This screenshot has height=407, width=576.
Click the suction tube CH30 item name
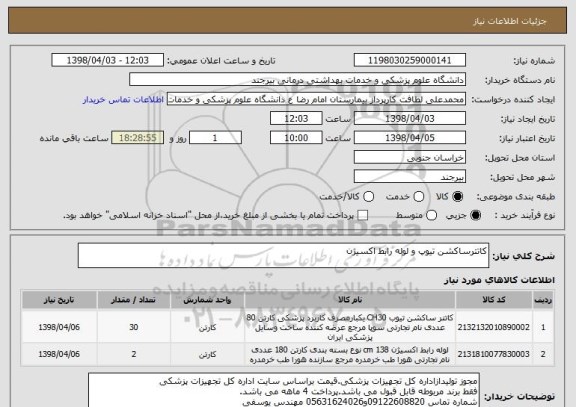click(x=350, y=327)
